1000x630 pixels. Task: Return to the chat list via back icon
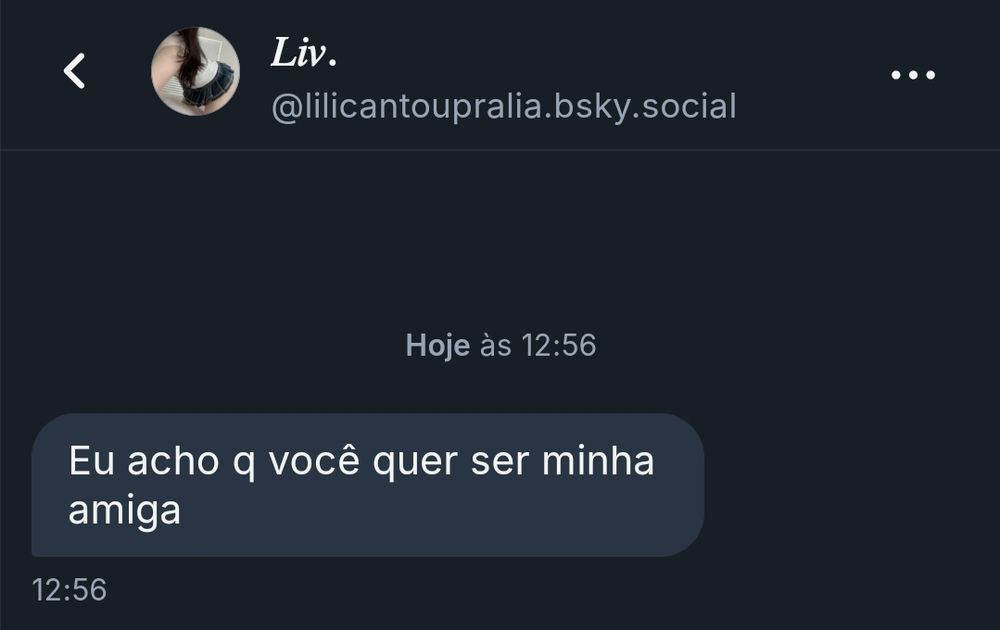pyautogui.click(x=74, y=71)
